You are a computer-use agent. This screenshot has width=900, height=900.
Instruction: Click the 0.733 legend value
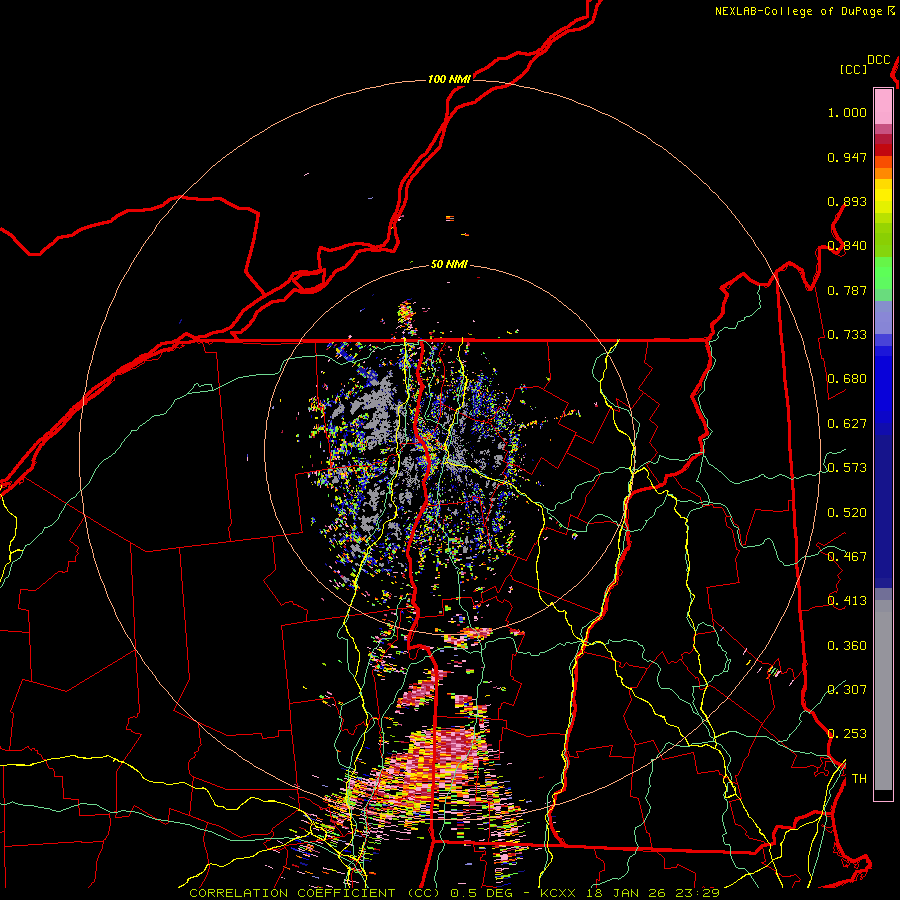point(847,335)
